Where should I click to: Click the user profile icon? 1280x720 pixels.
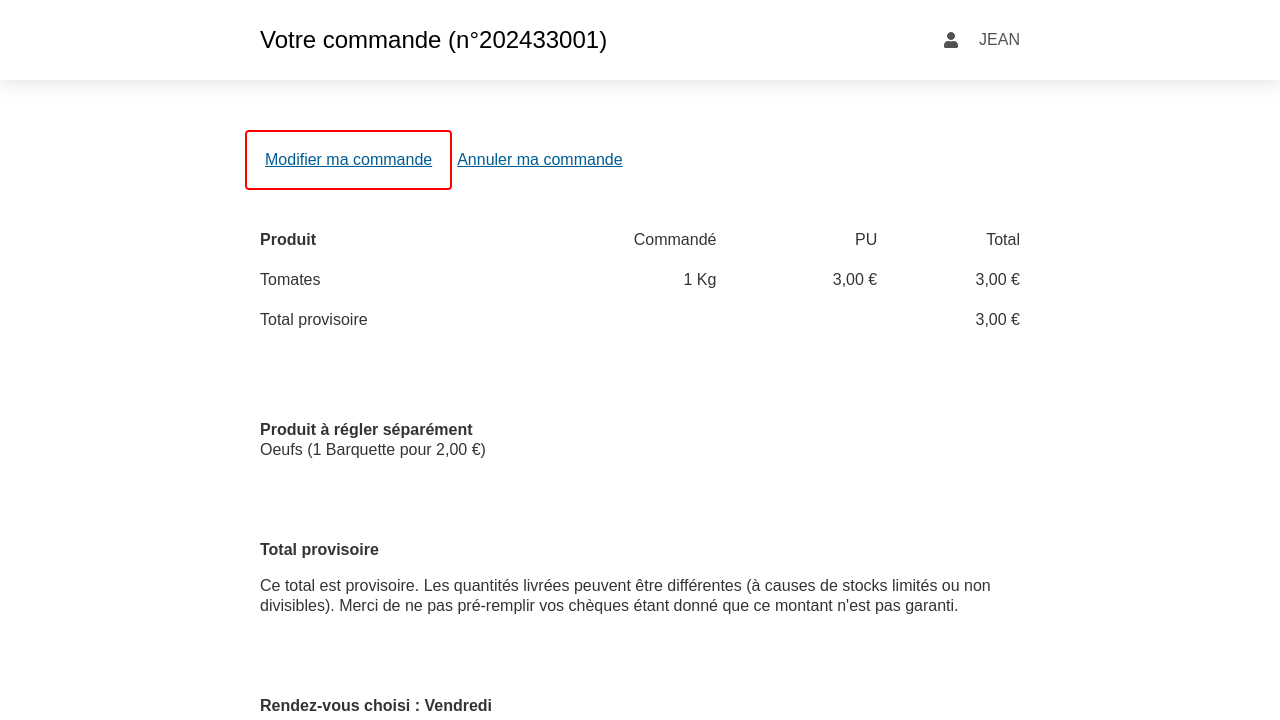[x=951, y=40]
